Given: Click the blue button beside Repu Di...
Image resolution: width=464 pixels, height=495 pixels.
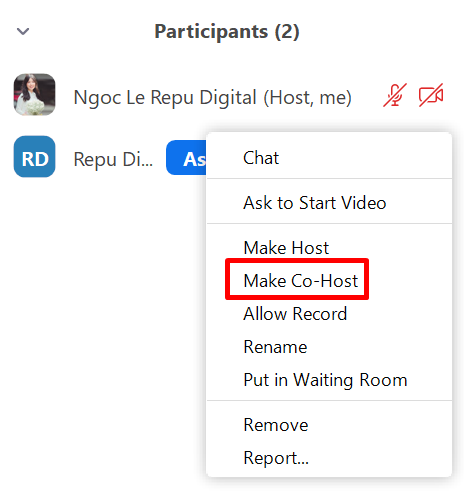Looking at the screenshot, I should (x=186, y=158).
